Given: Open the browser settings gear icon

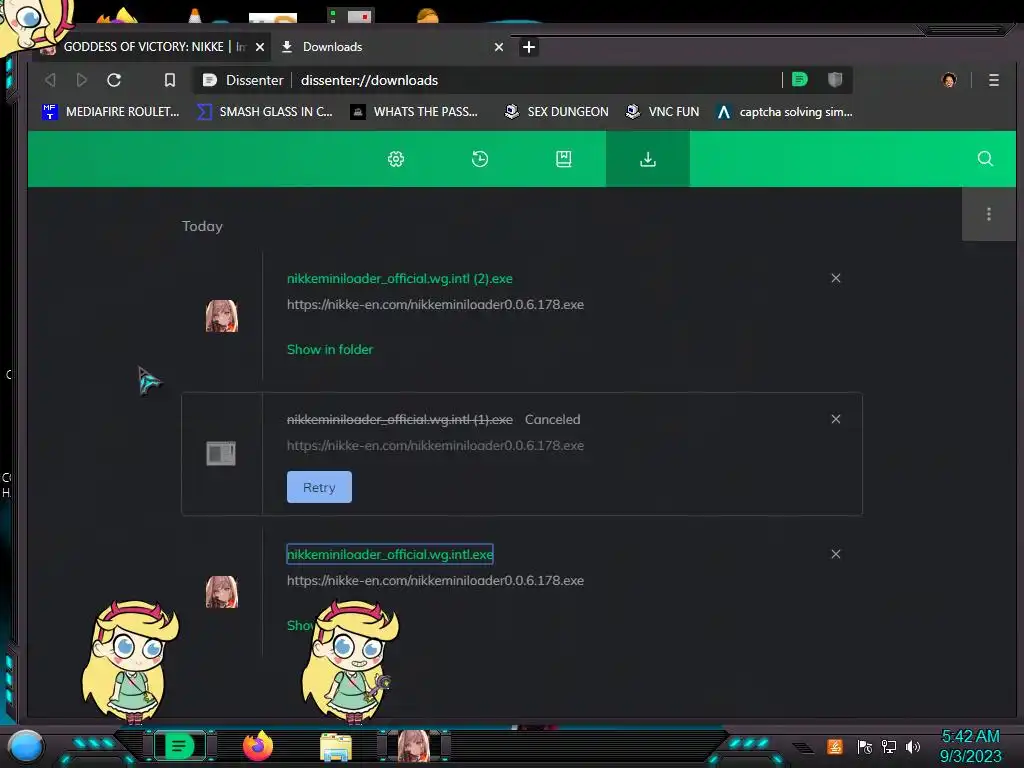Looking at the screenshot, I should [x=396, y=159].
